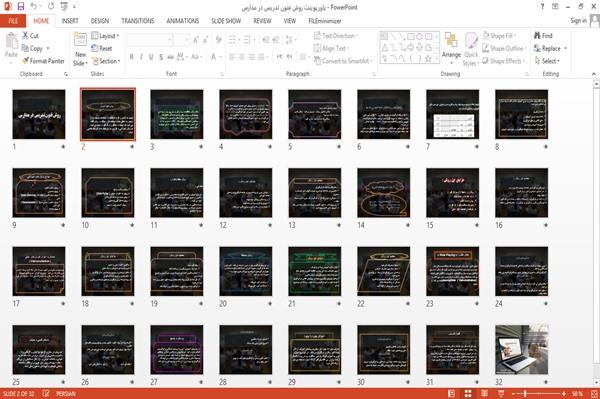Screen dimensions: 600x399
Task: Open the VIEW tab
Action: 290,21
